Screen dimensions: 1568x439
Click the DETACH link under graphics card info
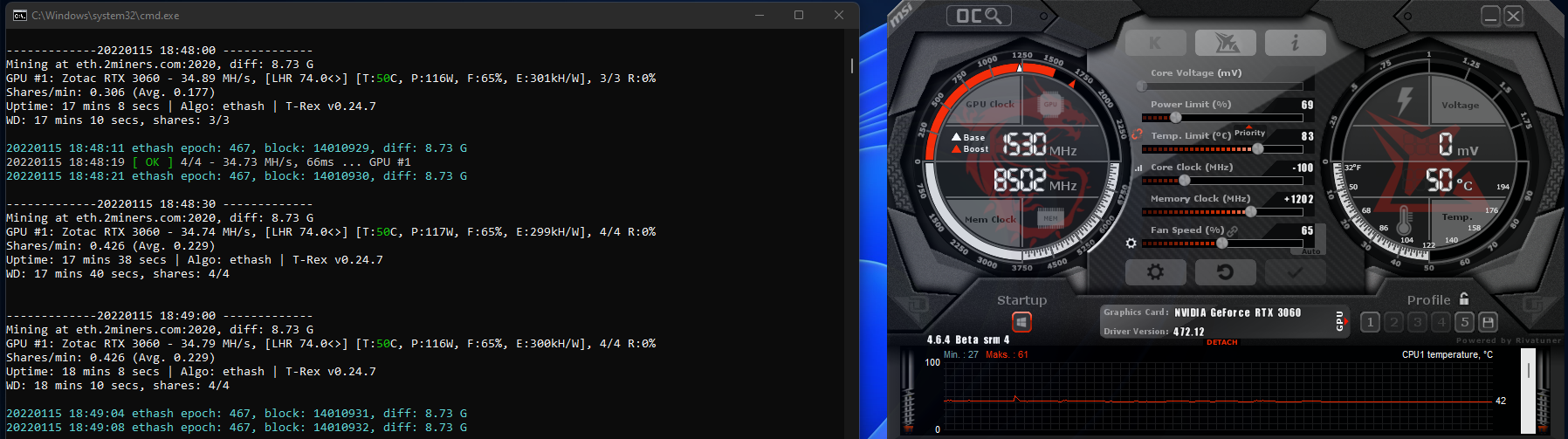1222,342
